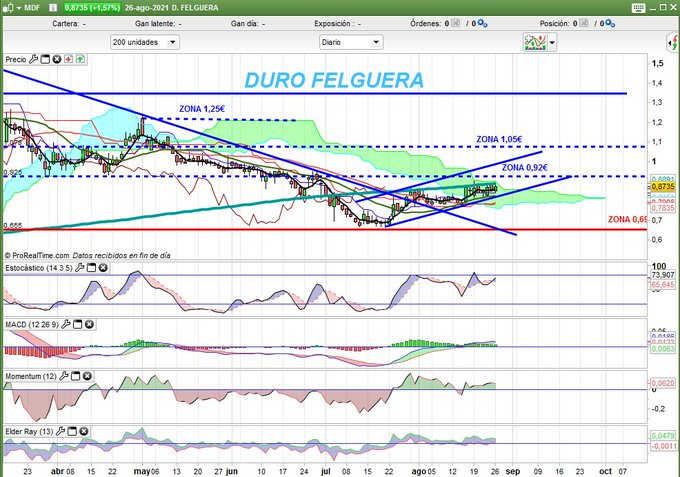The width and height of the screenshot is (680, 477).
Task: Click the MACD (12 26 9) label
Action: tap(32, 324)
